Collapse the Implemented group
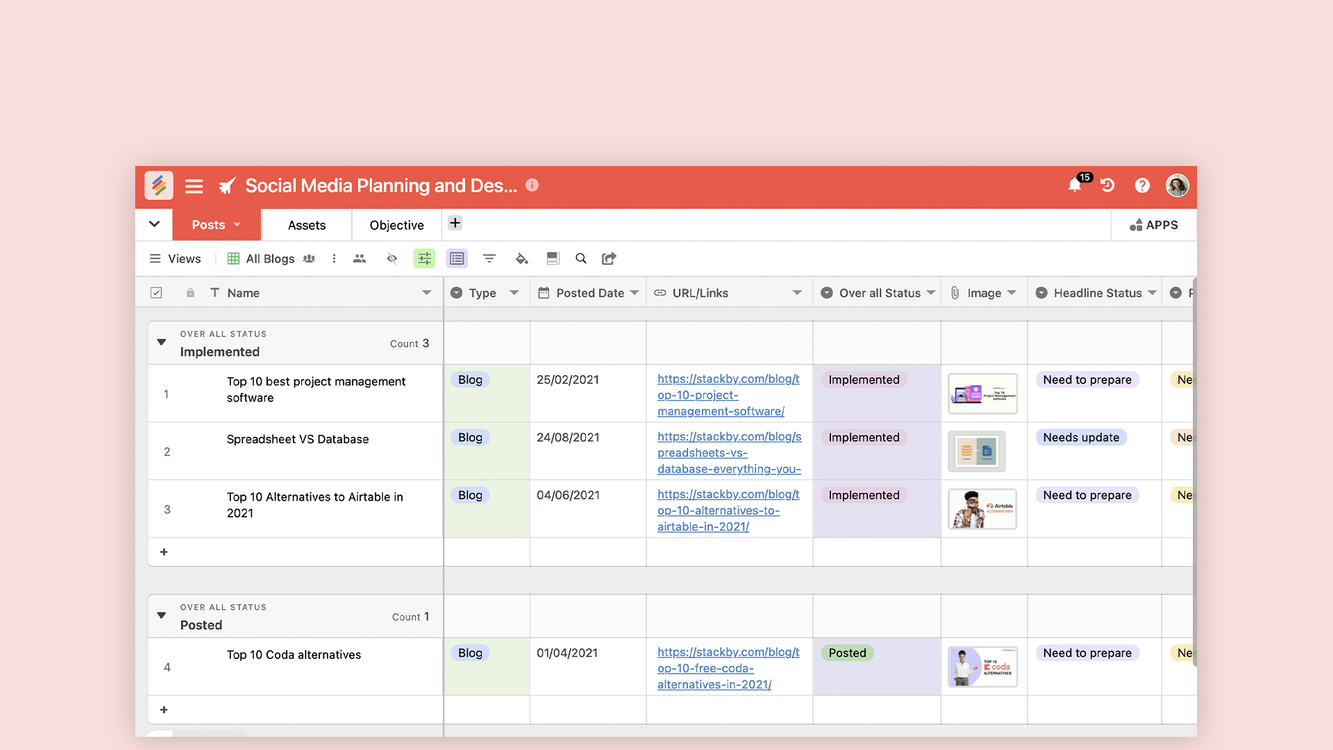The image size is (1333, 750). click(162, 343)
